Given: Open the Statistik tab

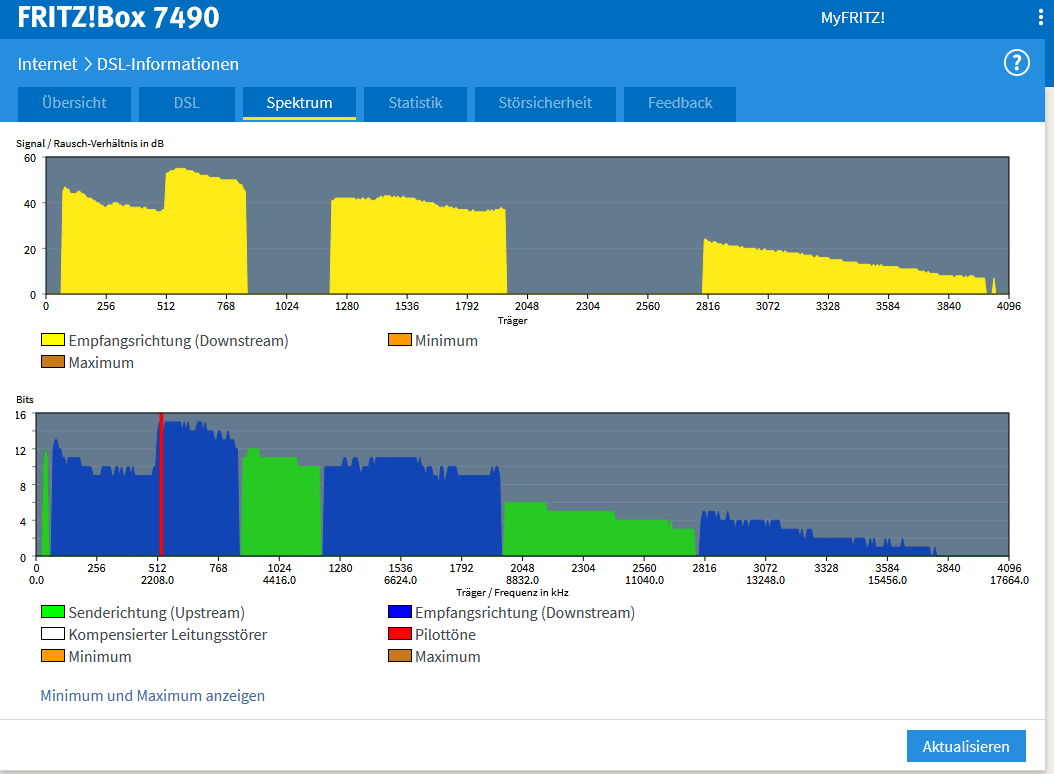Looking at the screenshot, I should pos(415,104).
